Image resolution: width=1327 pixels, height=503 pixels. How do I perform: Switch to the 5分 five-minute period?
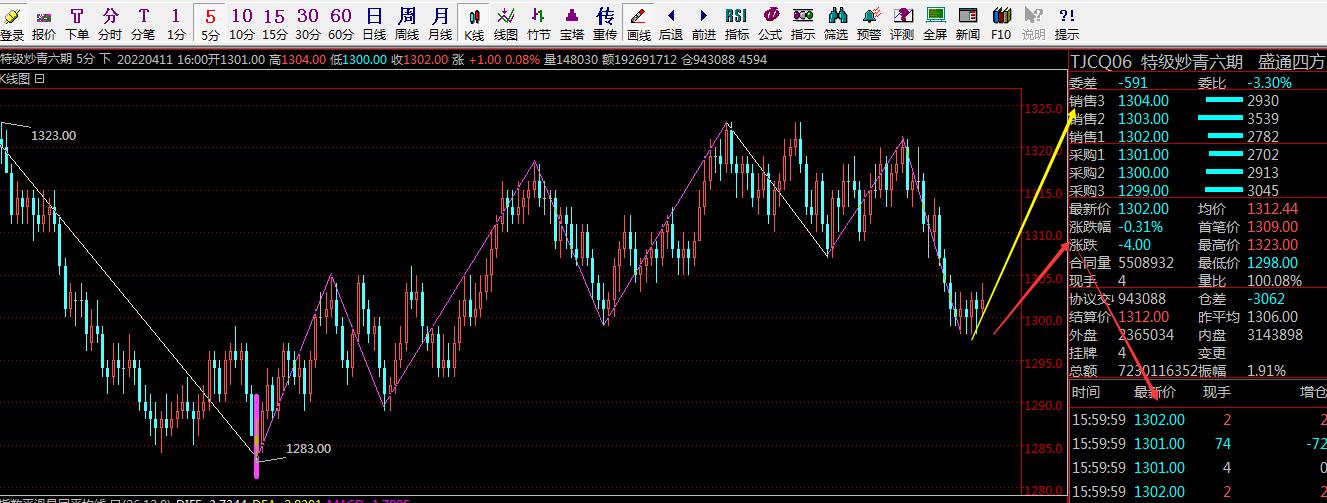[210, 22]
